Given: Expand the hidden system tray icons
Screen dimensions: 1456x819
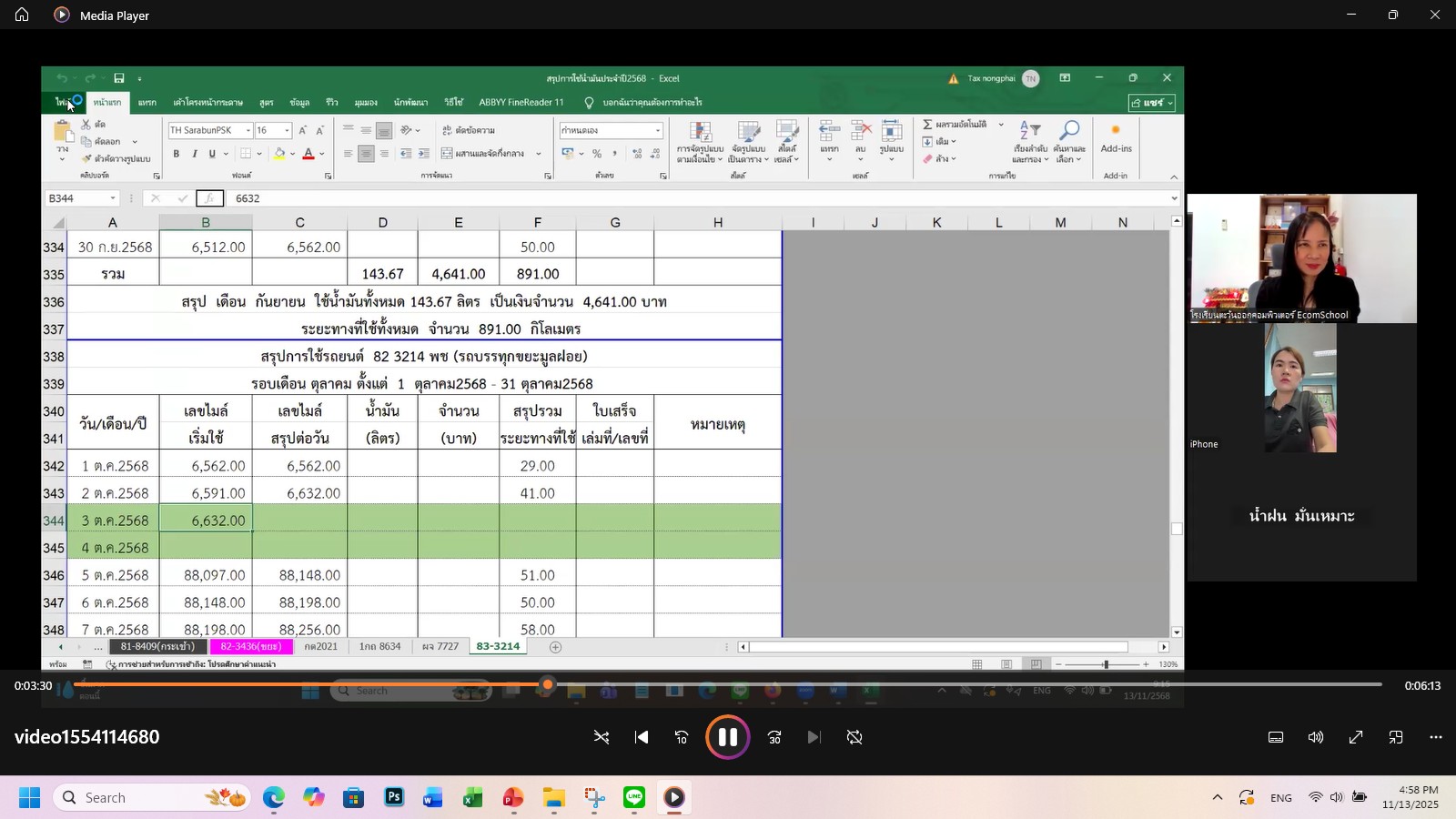Looking at the screenshot, I should 1217,798.
